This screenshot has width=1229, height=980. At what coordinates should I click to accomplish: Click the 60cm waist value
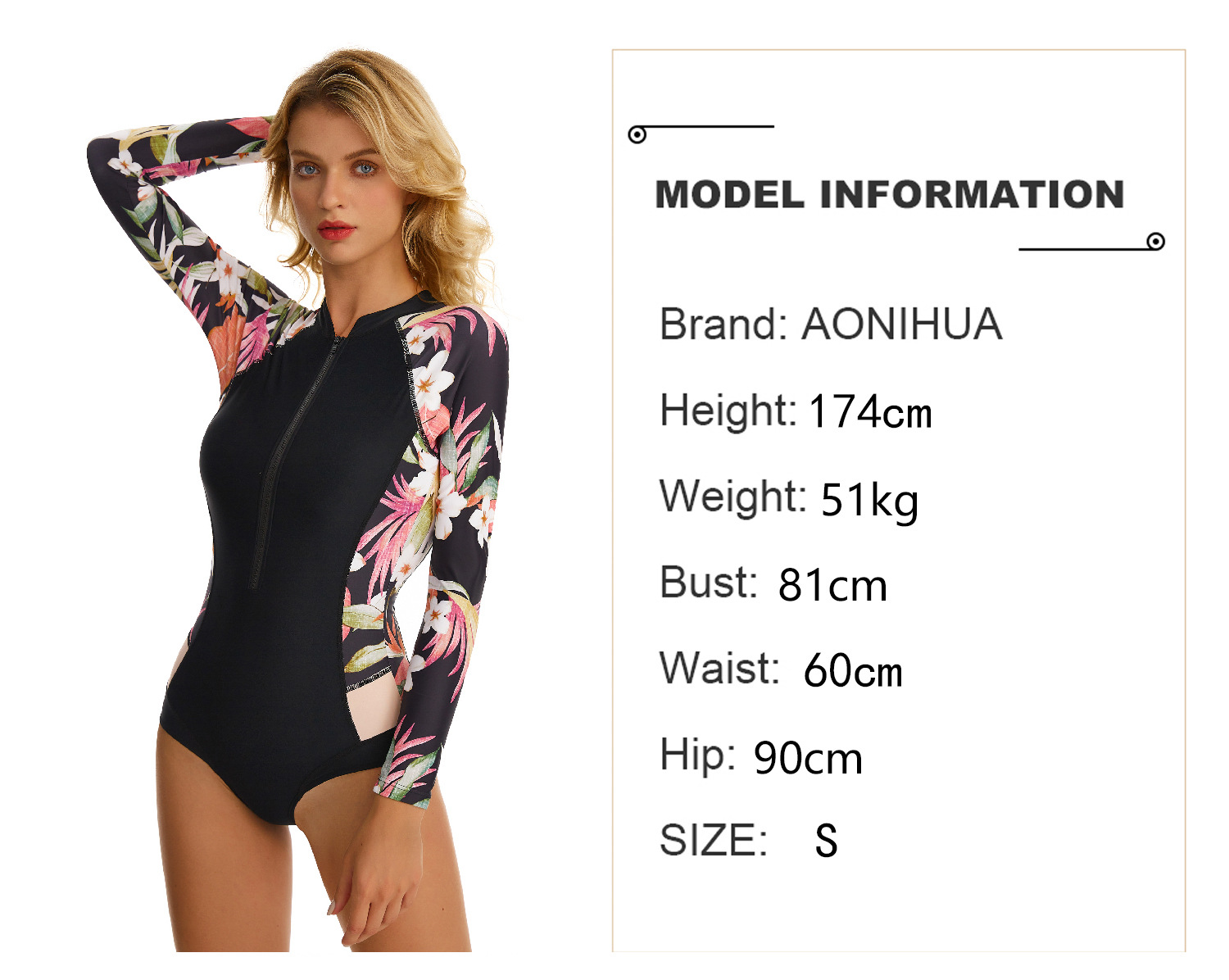(853, 671)
